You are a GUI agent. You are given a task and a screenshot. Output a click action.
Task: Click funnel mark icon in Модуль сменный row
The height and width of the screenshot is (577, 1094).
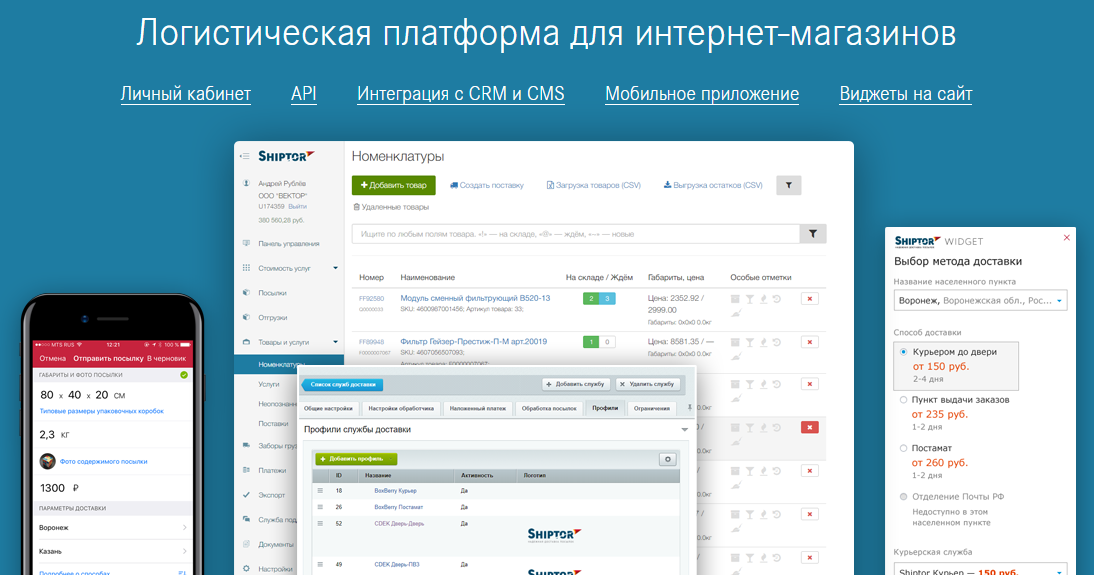[749, 299]
